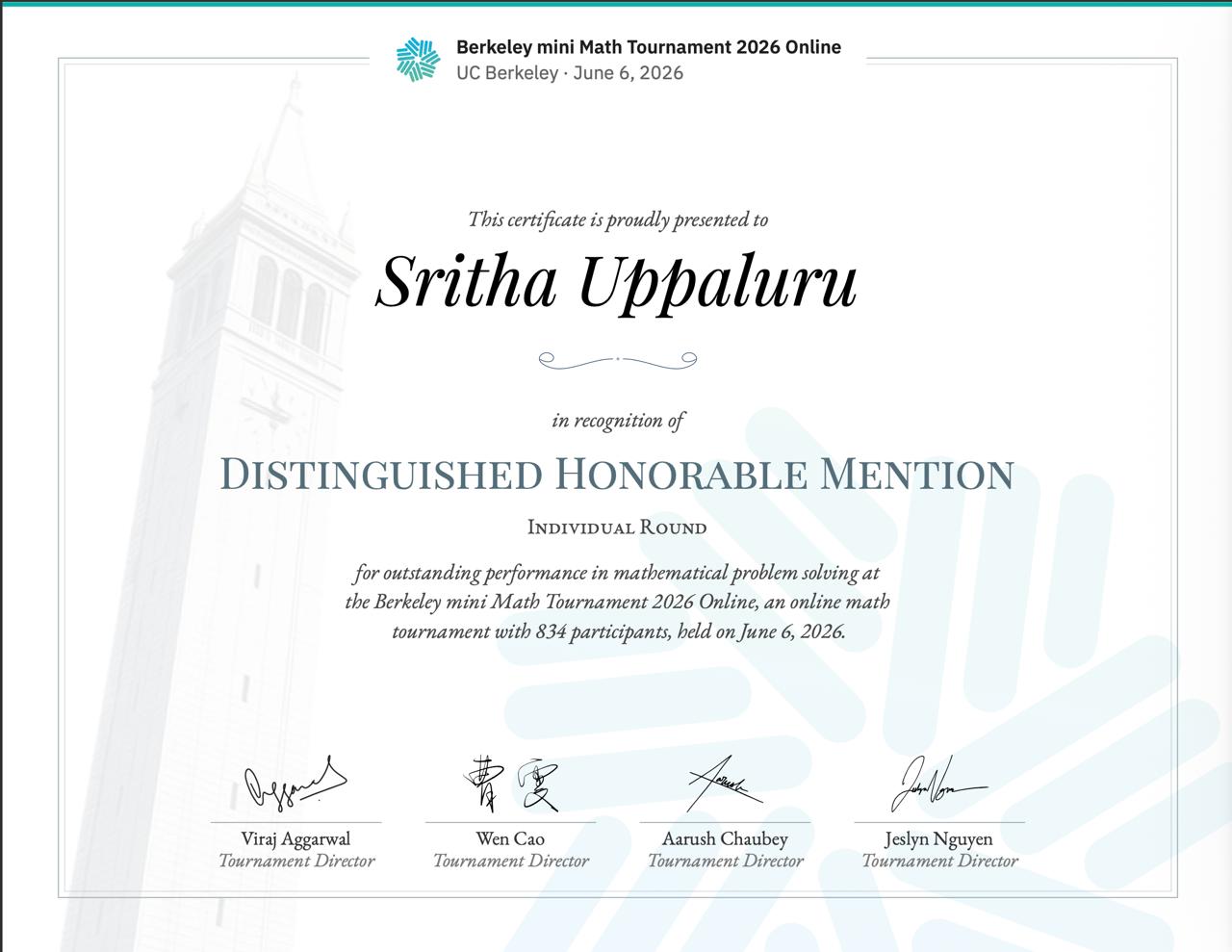The width and height of the screenshot is (1232, 952).
Task: Click the title 'Berkeley mini Math Tournament 2026 Online'
Action: click(649, 47)
